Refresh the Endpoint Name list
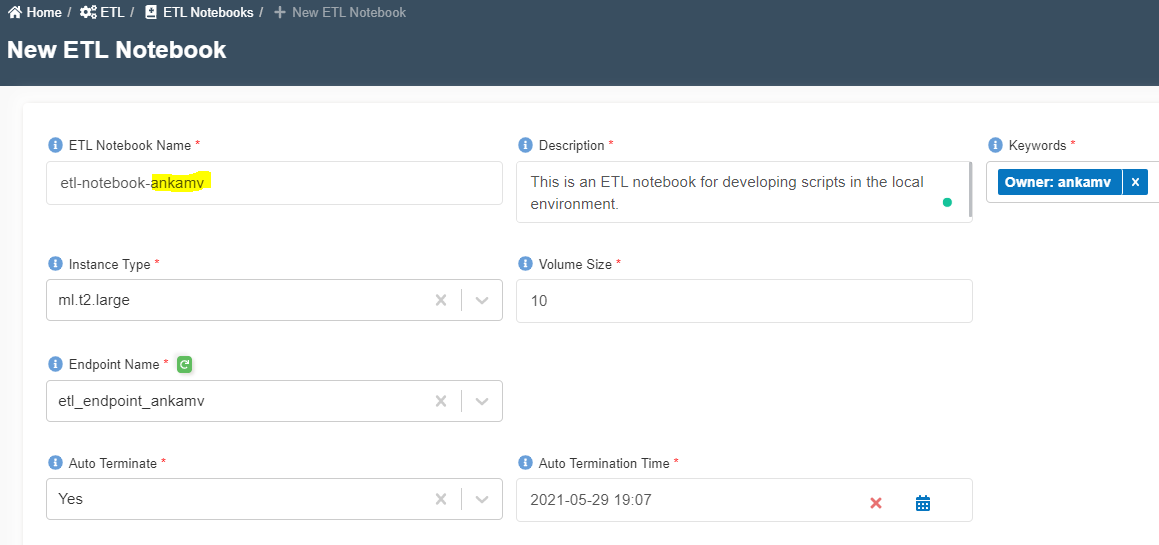Screen dimensions: 1159x545 coord(185,364)
